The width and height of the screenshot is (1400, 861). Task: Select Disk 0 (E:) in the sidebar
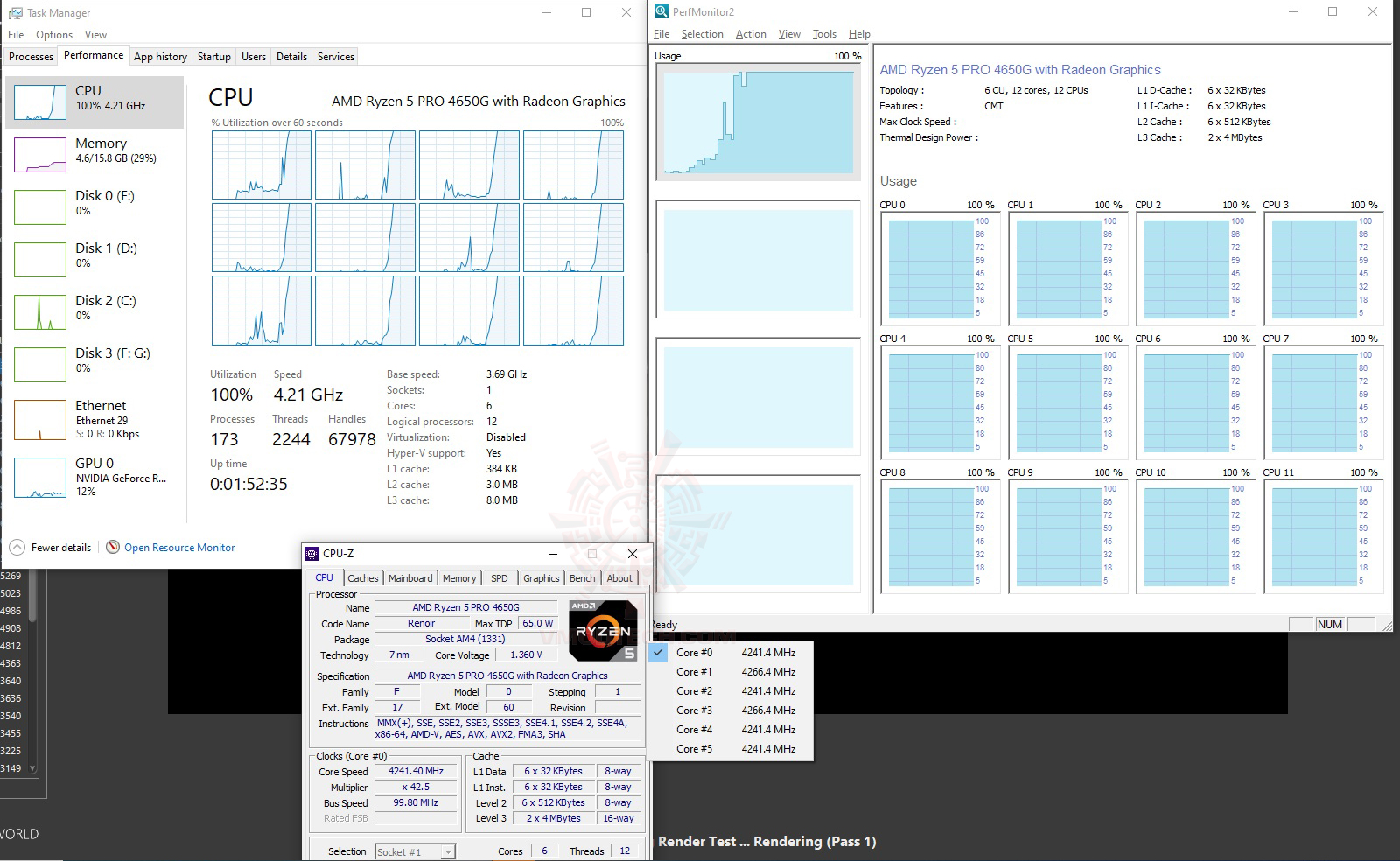(94, 207)
